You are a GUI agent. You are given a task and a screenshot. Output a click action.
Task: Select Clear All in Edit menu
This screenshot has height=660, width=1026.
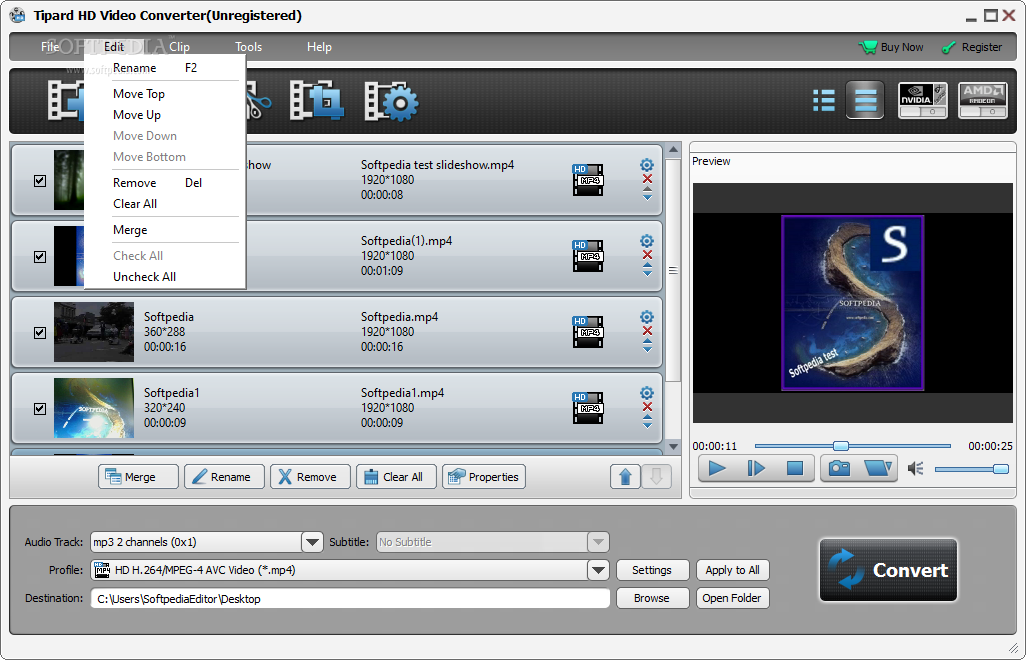tap(165, 204)
